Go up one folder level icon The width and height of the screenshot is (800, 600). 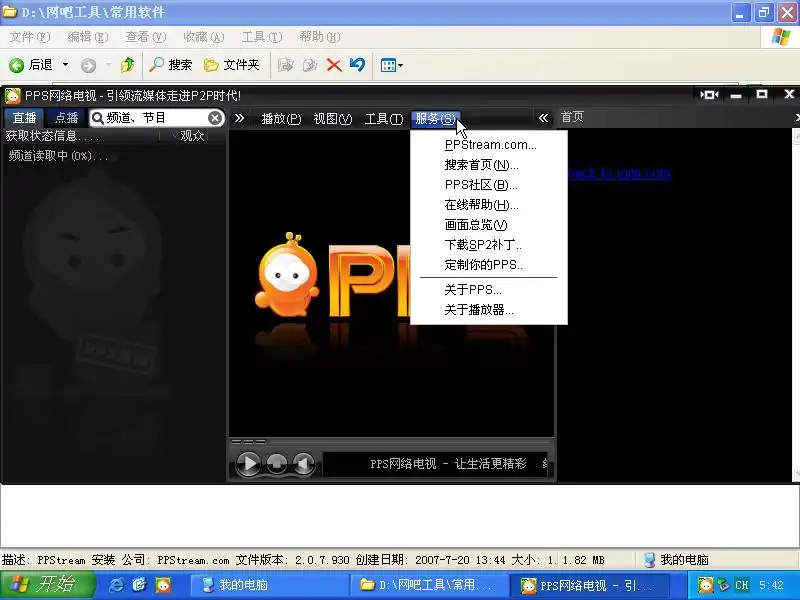tap(128, 65)
